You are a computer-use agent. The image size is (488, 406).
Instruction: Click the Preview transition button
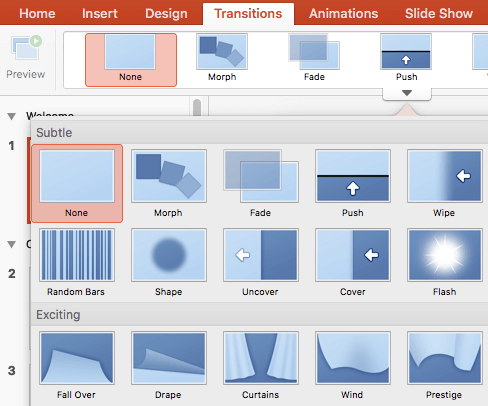pos(26,57)
